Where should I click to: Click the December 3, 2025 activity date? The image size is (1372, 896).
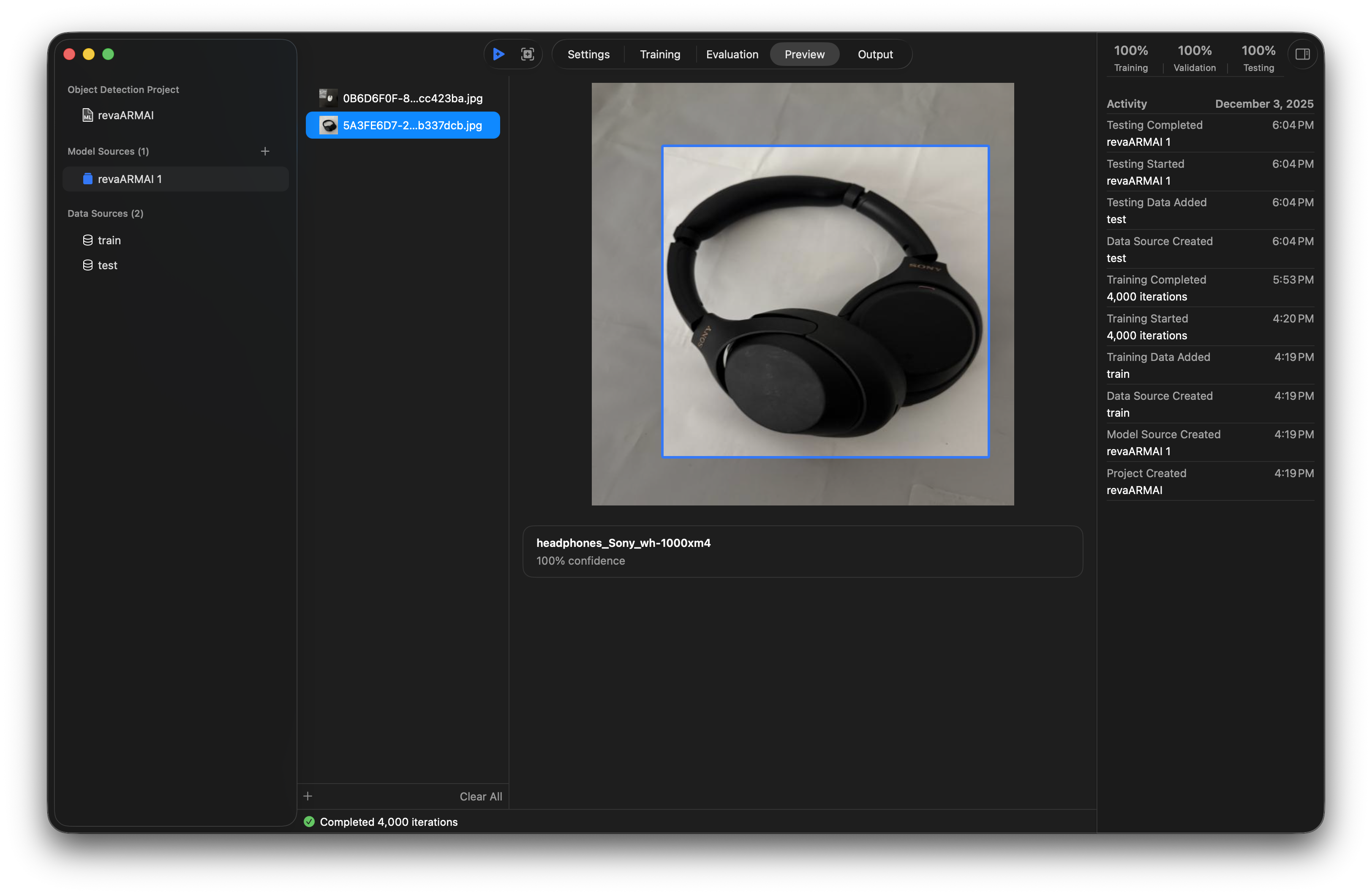(x=1264, y=104)
